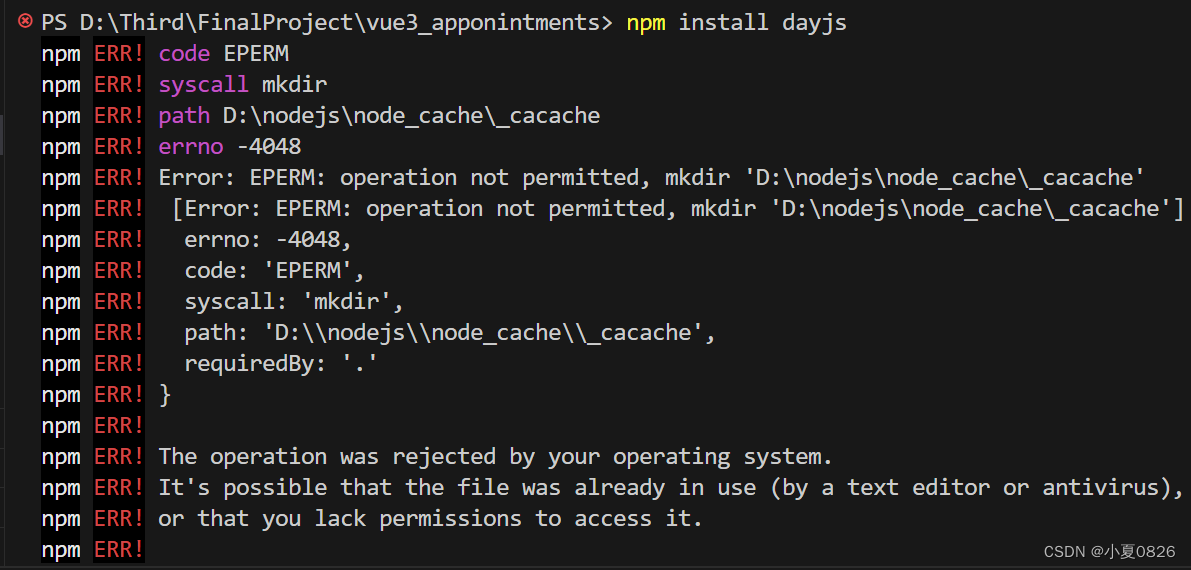
Task: Click the yellow npm command word
Action: pos(646,23)
